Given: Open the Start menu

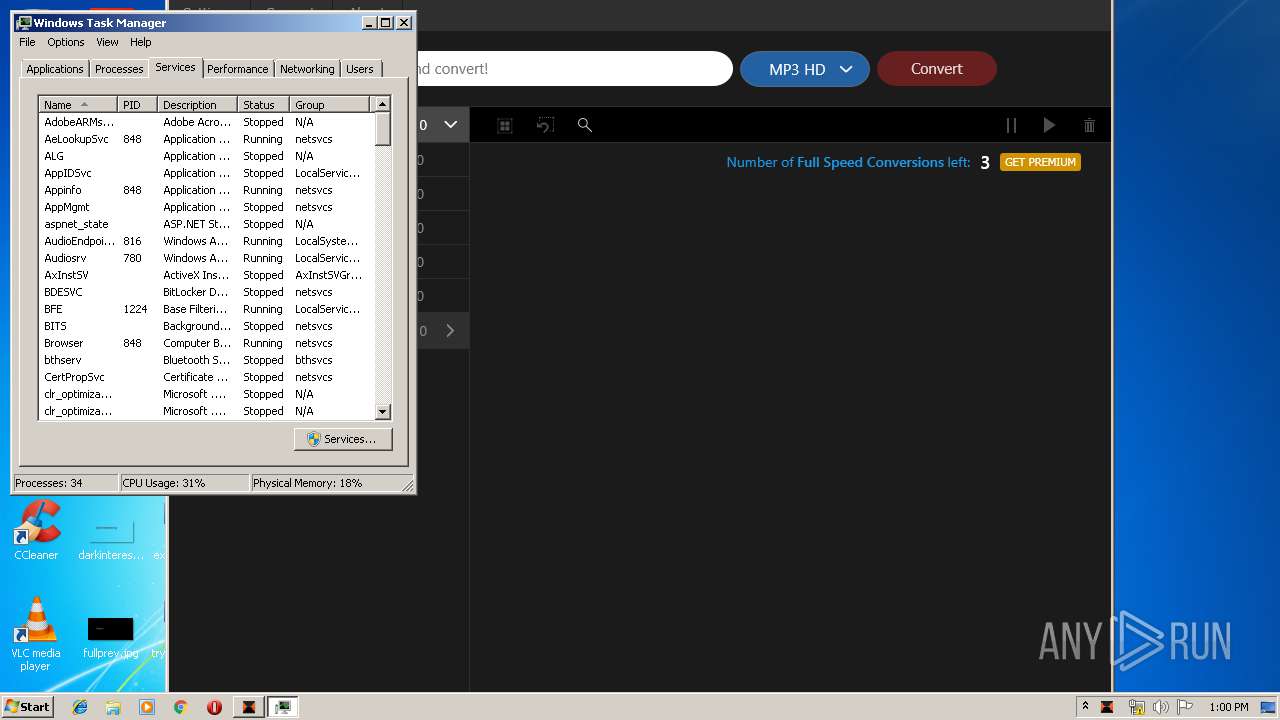Looking at the screenshot, I should (28, 707).
